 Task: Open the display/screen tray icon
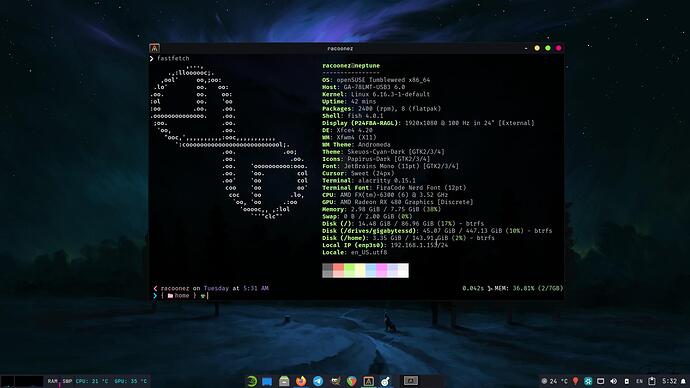pyautogui.click(x=601, y=381)
